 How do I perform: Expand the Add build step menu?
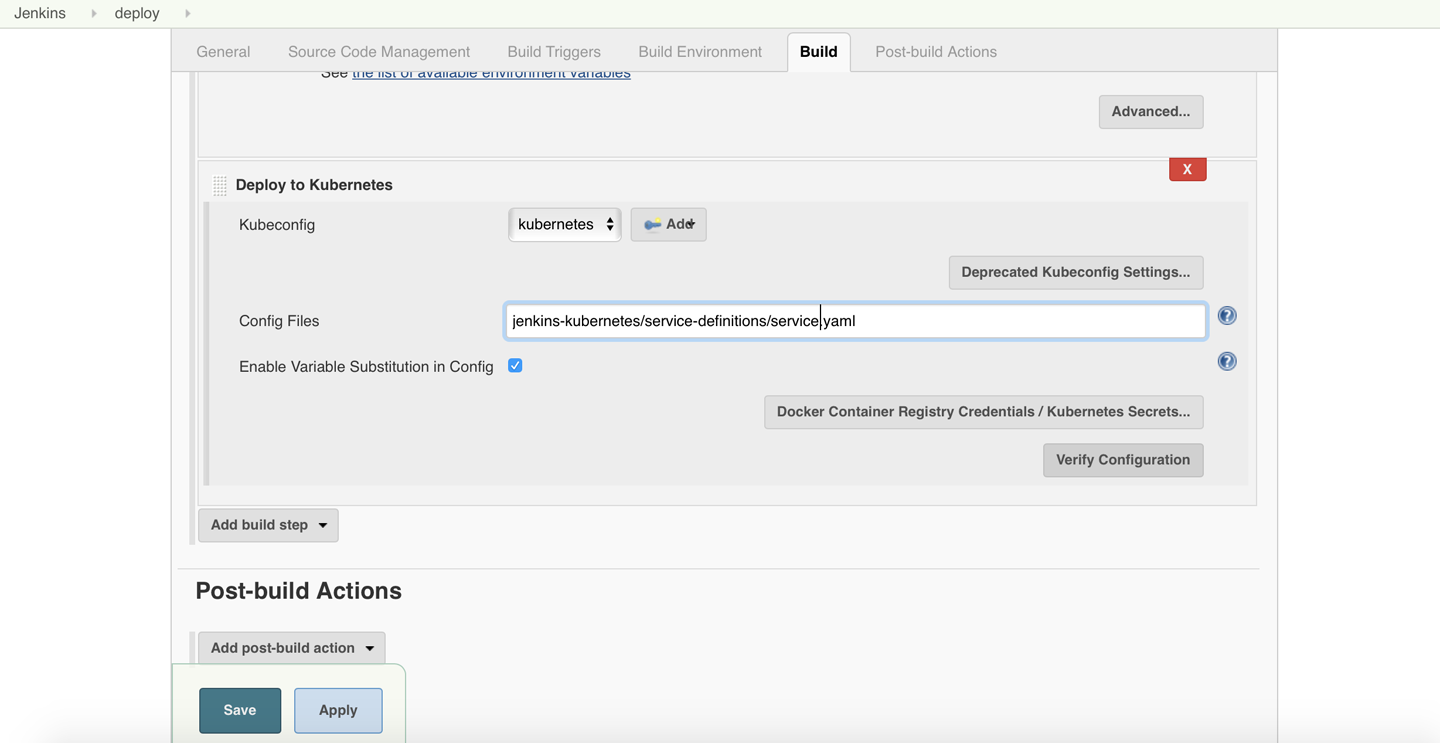coord(268,525)
